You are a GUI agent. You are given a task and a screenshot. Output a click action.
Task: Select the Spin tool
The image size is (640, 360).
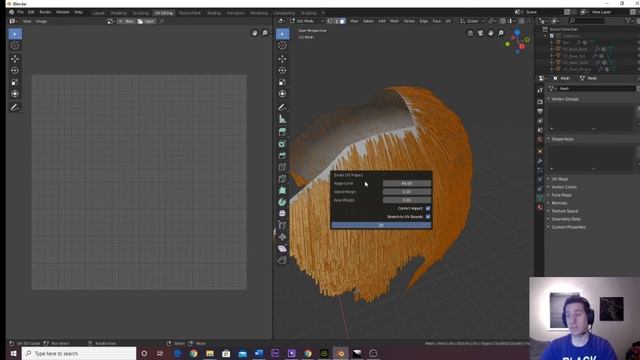(x=282, y=202)
